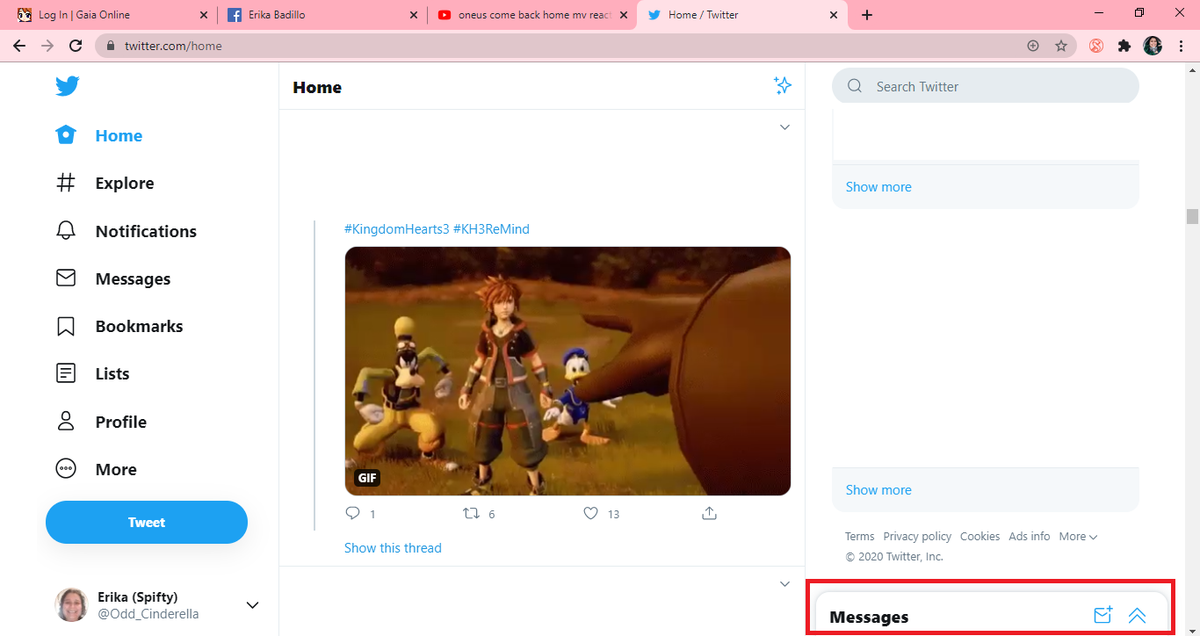Click inside the Search Twitter field

click(985, 86)
